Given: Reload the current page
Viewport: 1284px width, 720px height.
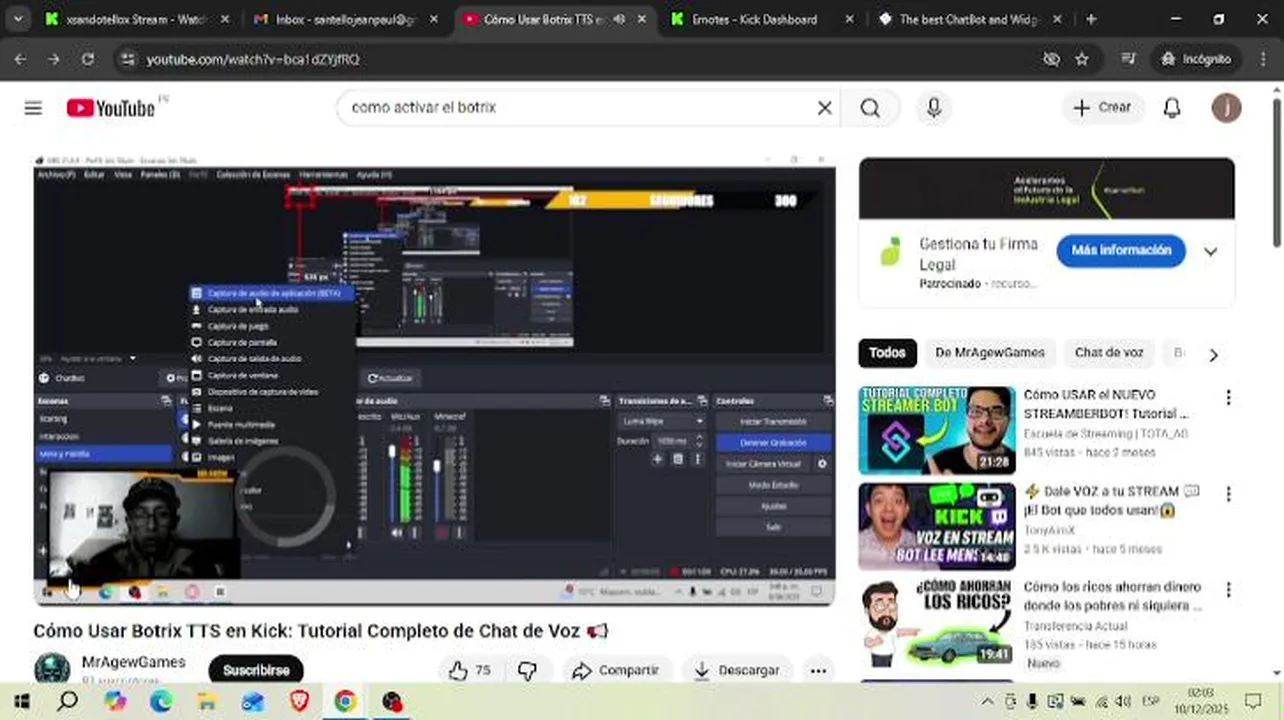Looking at the screenshot, I should pos(88,59).
